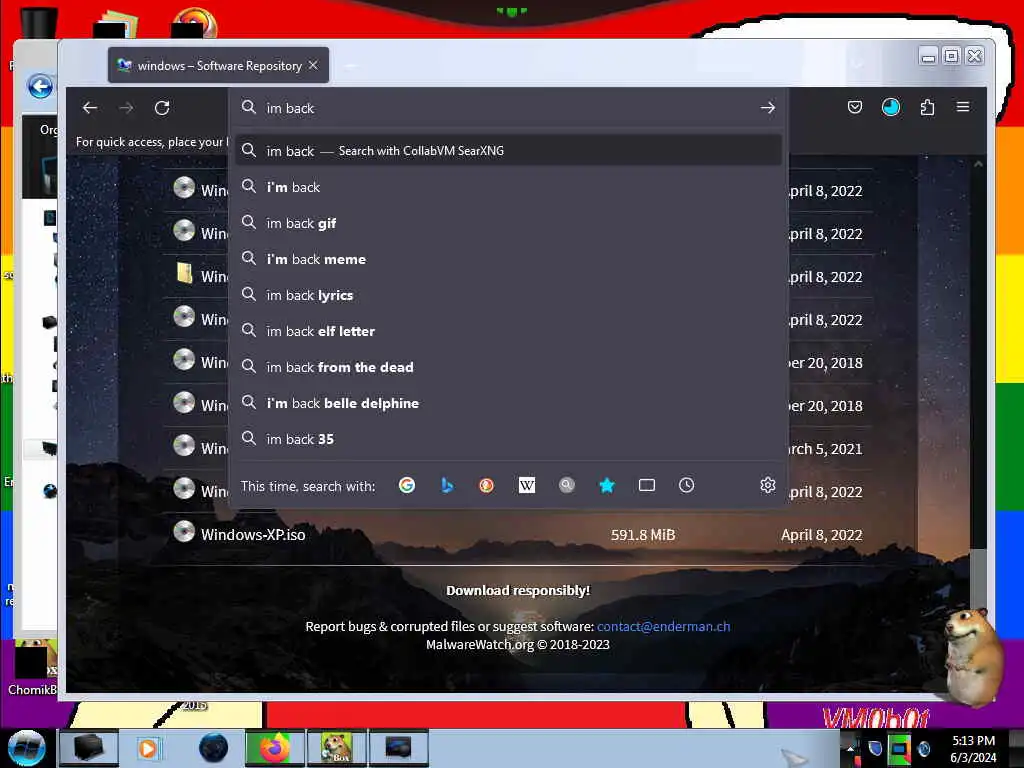Viewport: 1024px width, 768px height.
Task: Open the black folder taskbar icon
Action: (89, 748)
